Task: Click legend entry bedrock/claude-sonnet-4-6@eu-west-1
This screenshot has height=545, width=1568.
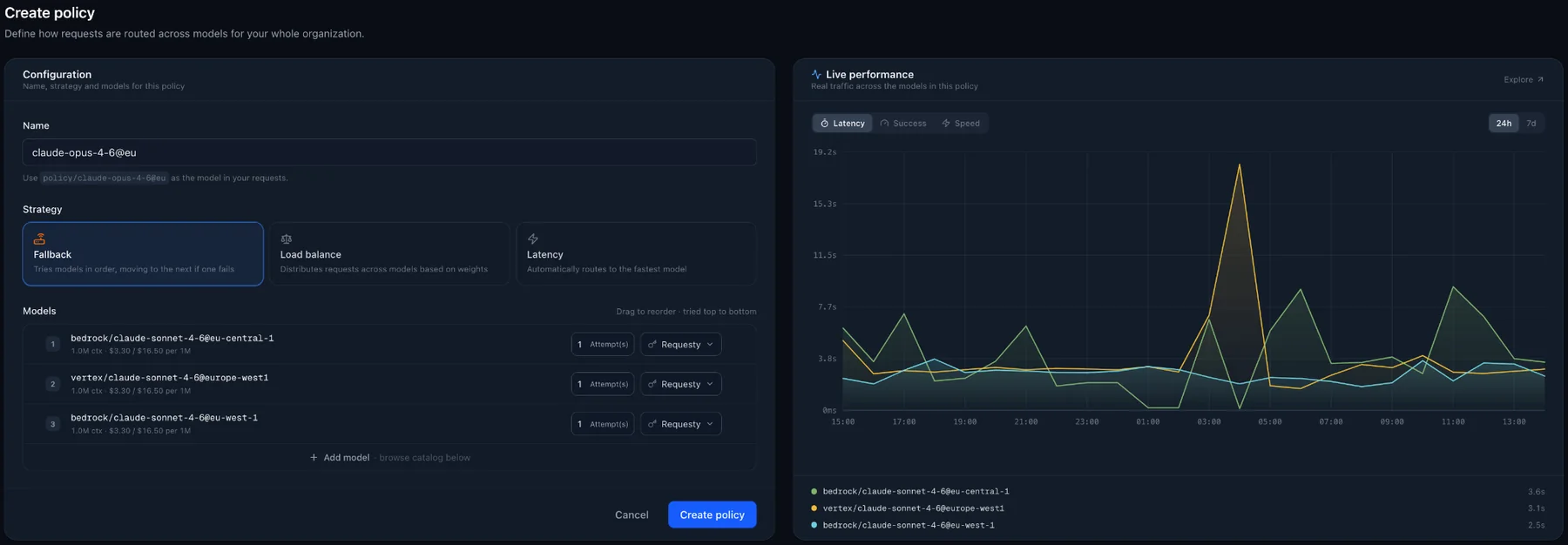Action: pyautogui.click(x=909, y=525)
